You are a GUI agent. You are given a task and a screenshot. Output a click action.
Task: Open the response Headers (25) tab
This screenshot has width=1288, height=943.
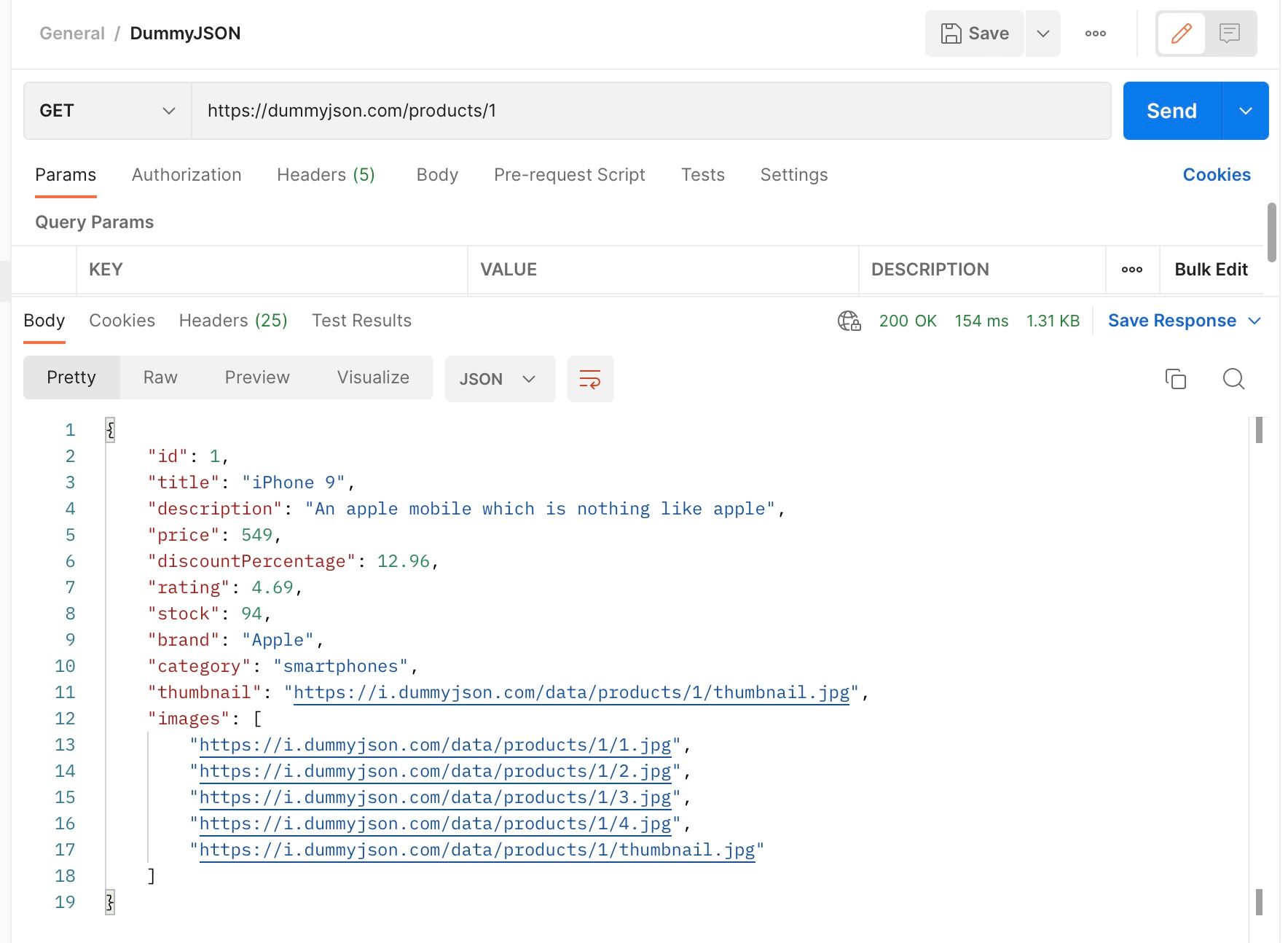(233, 321)
